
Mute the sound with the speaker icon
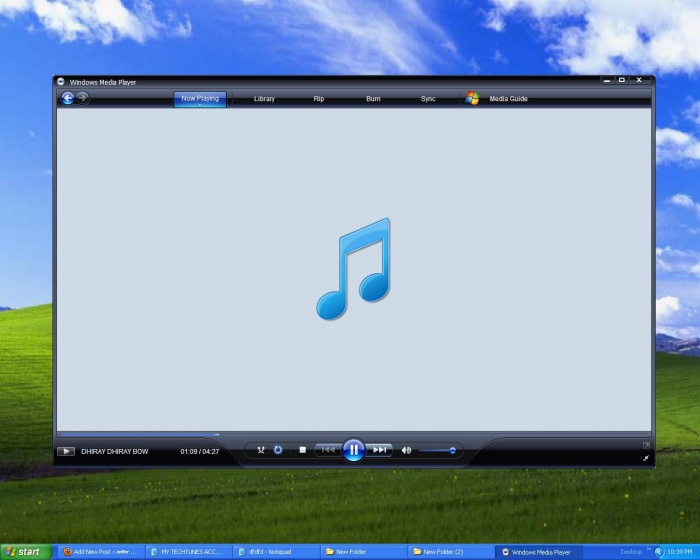coord(406,450)
